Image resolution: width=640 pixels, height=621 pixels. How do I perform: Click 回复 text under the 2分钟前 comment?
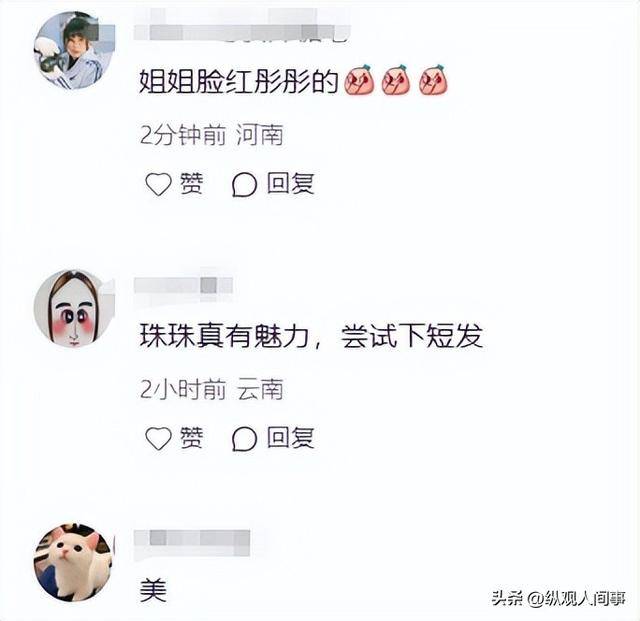coord(291,184)
